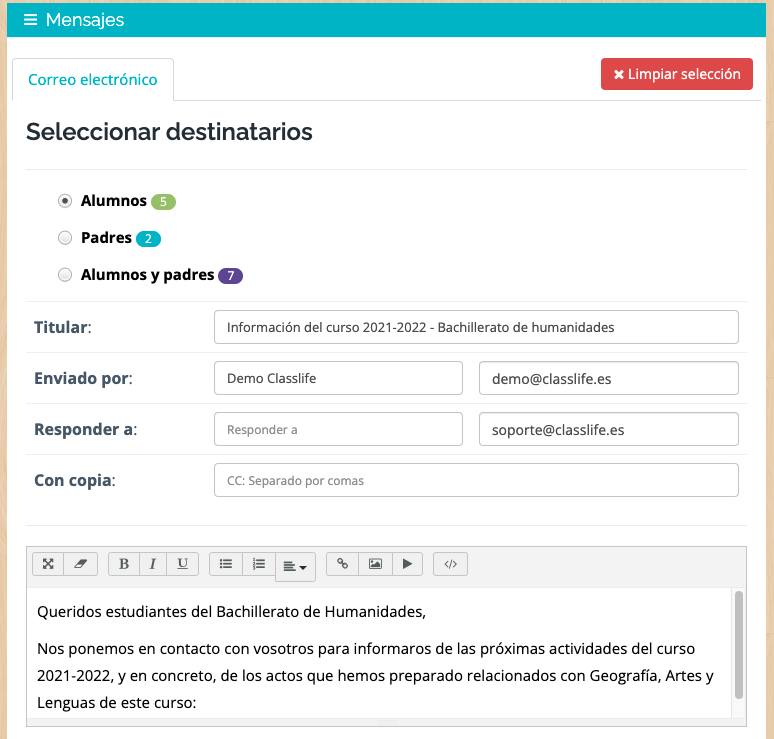Select the Alumnos radio button
The image size is (774, 739).
tap(65, 201)
